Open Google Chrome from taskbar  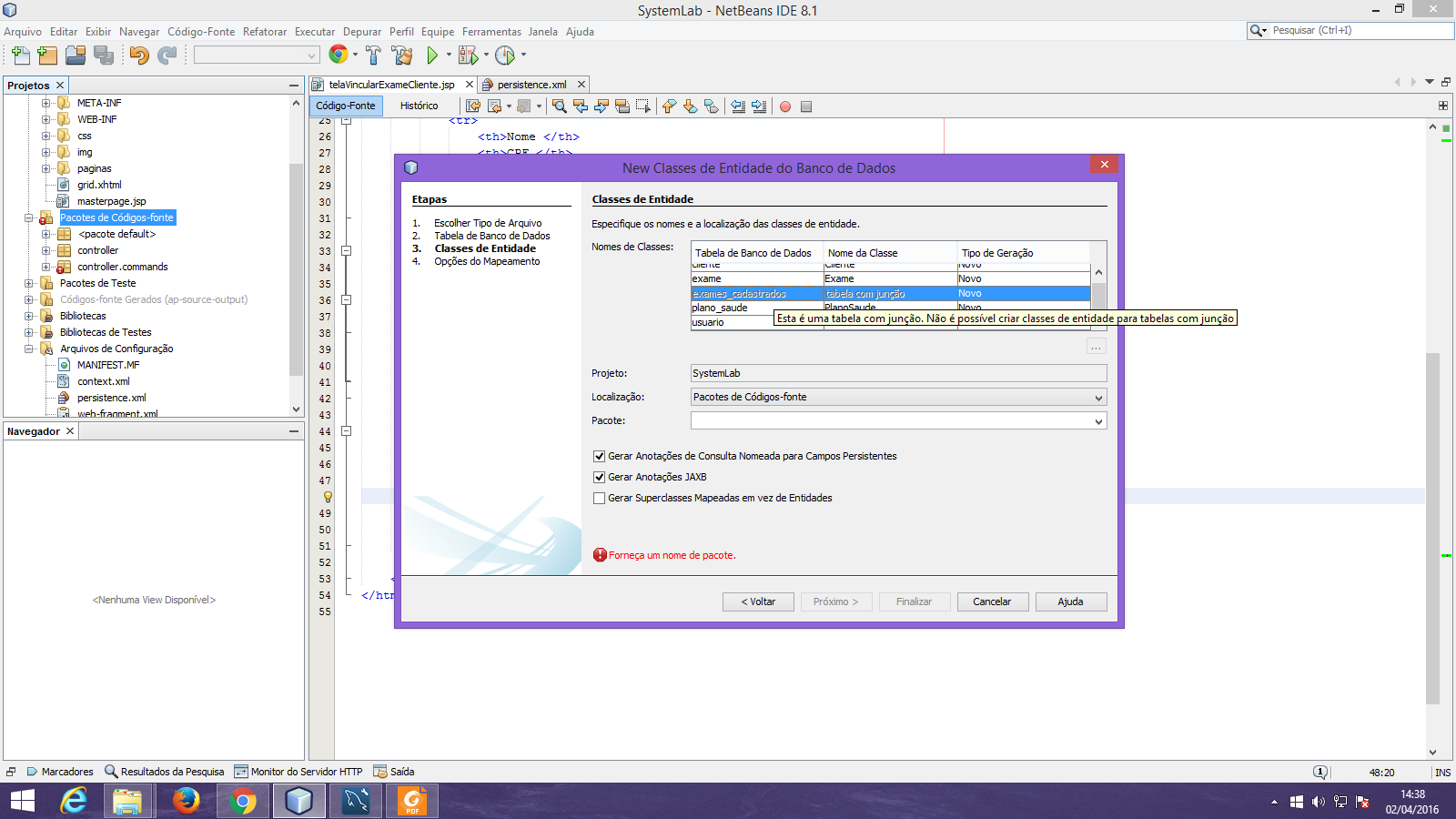pyautogui.click(x=242, y=801)
